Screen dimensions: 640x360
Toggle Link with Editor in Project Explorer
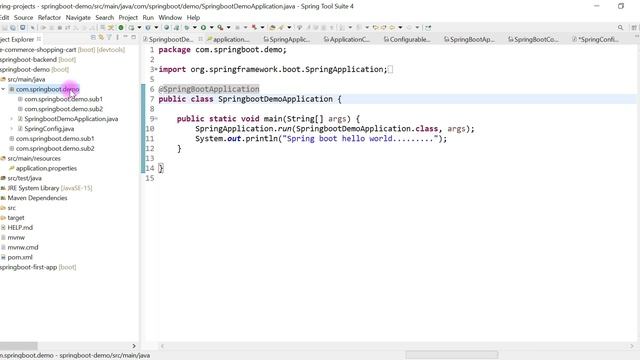(x=101, y=37)
